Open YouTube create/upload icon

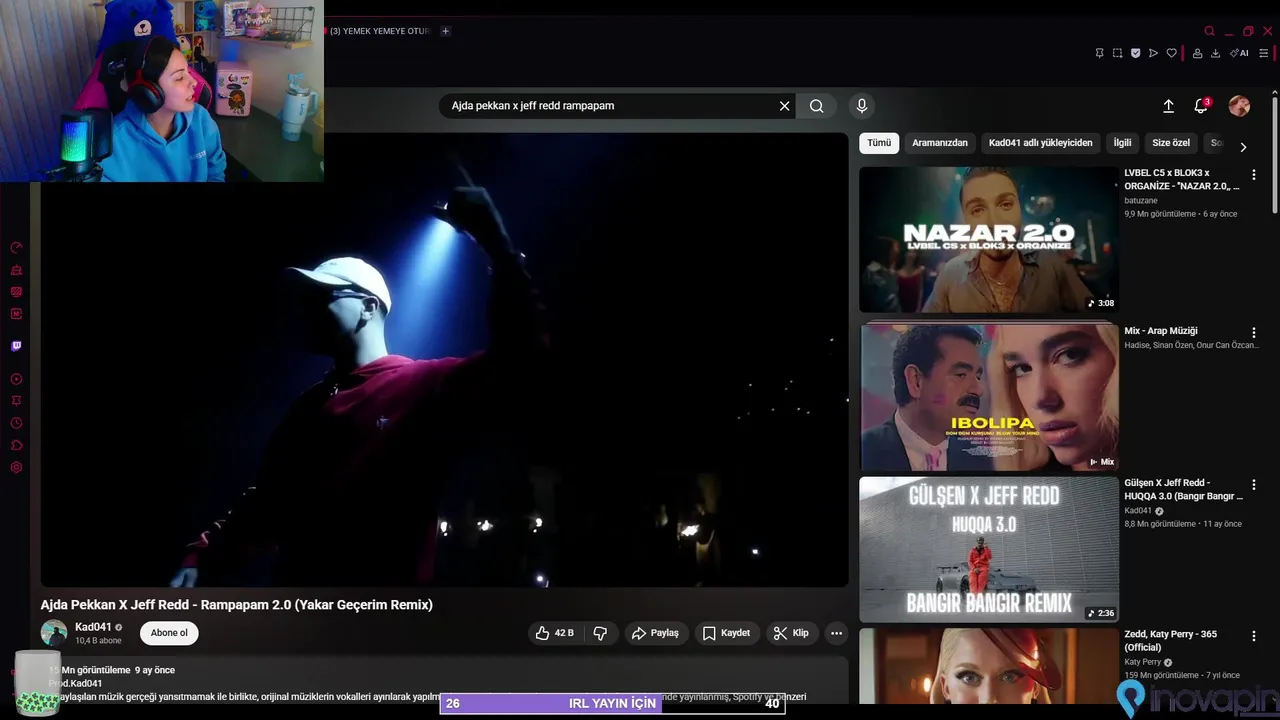coord(1168,106)
